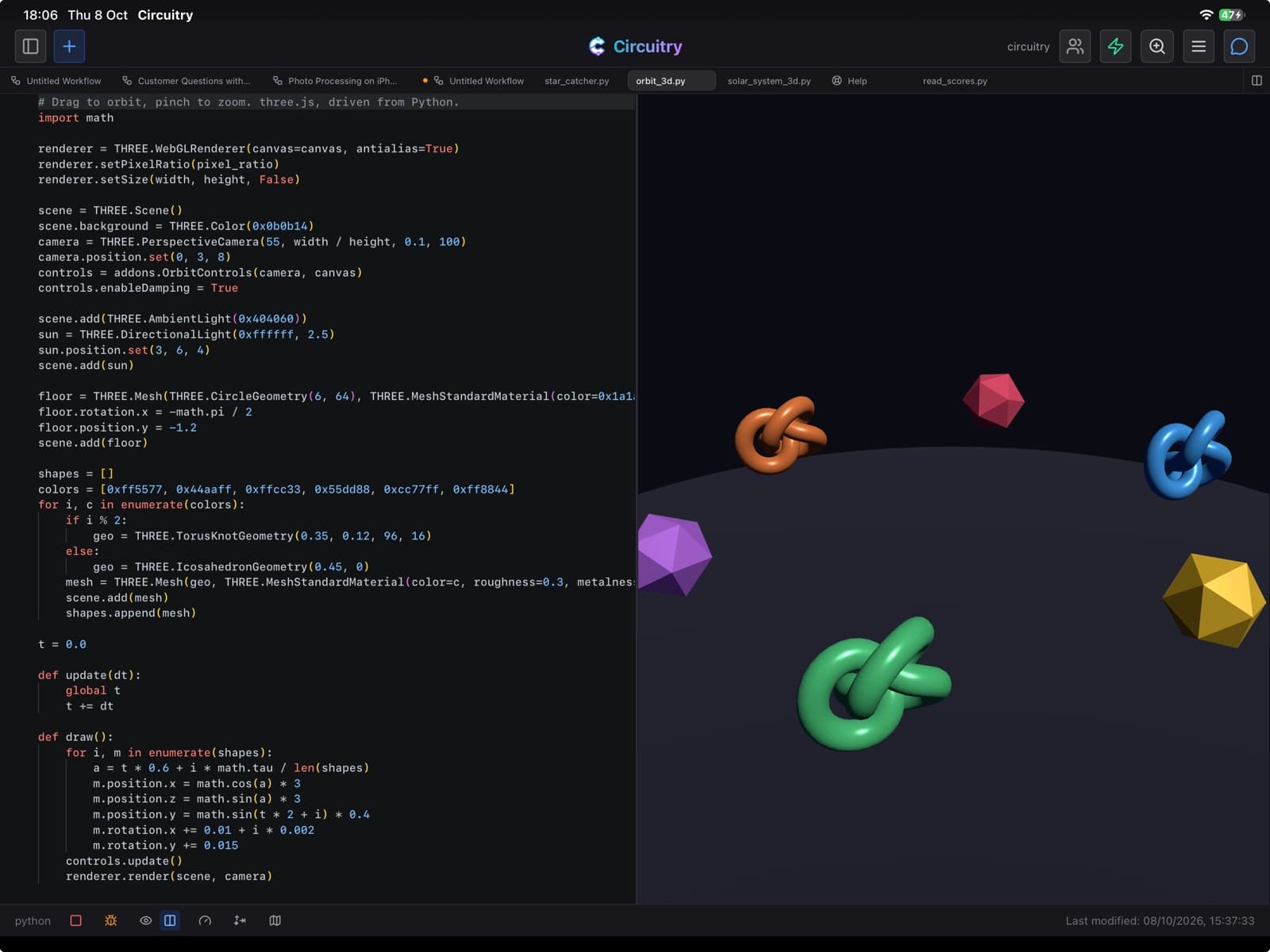The height and width of the screenshot is (952, 1270).
Task: Click the 'controls.enableDamping = True' line
Action: point(138,288)
